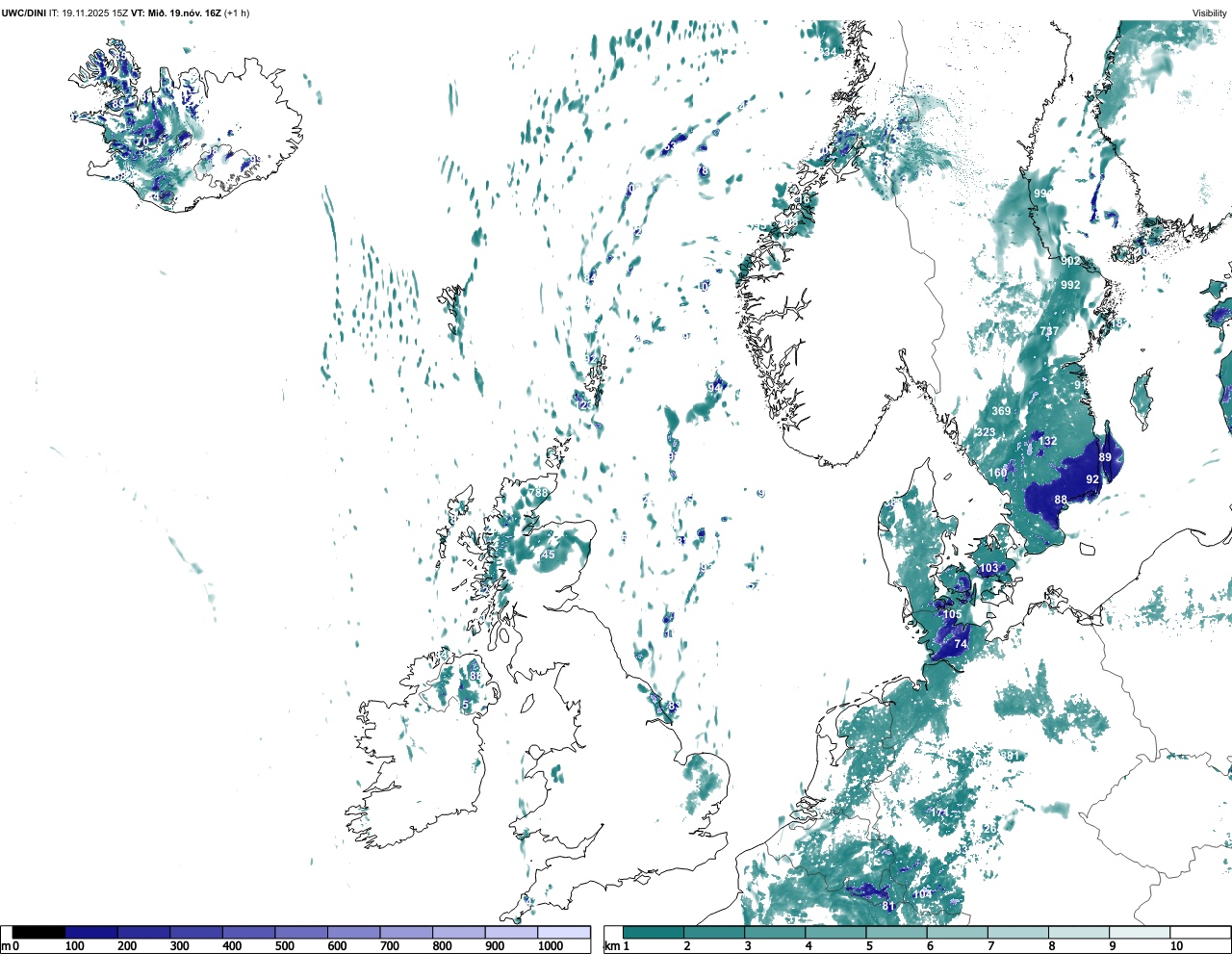Viewport: 1232px width, 954px height.
Task: Click the '94' value over the North Sea
Action: (714, 387)
